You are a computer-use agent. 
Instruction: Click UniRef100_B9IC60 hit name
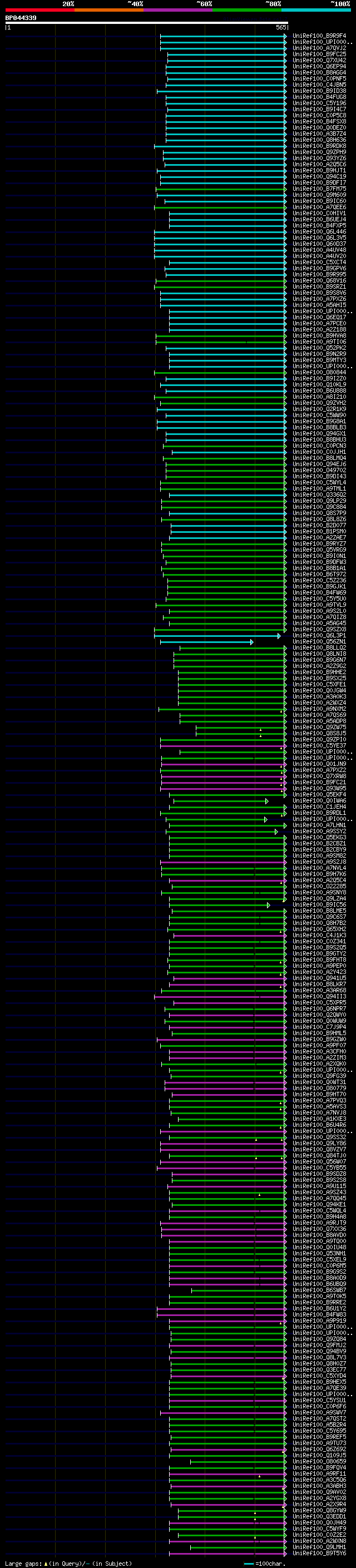[319, 201]
